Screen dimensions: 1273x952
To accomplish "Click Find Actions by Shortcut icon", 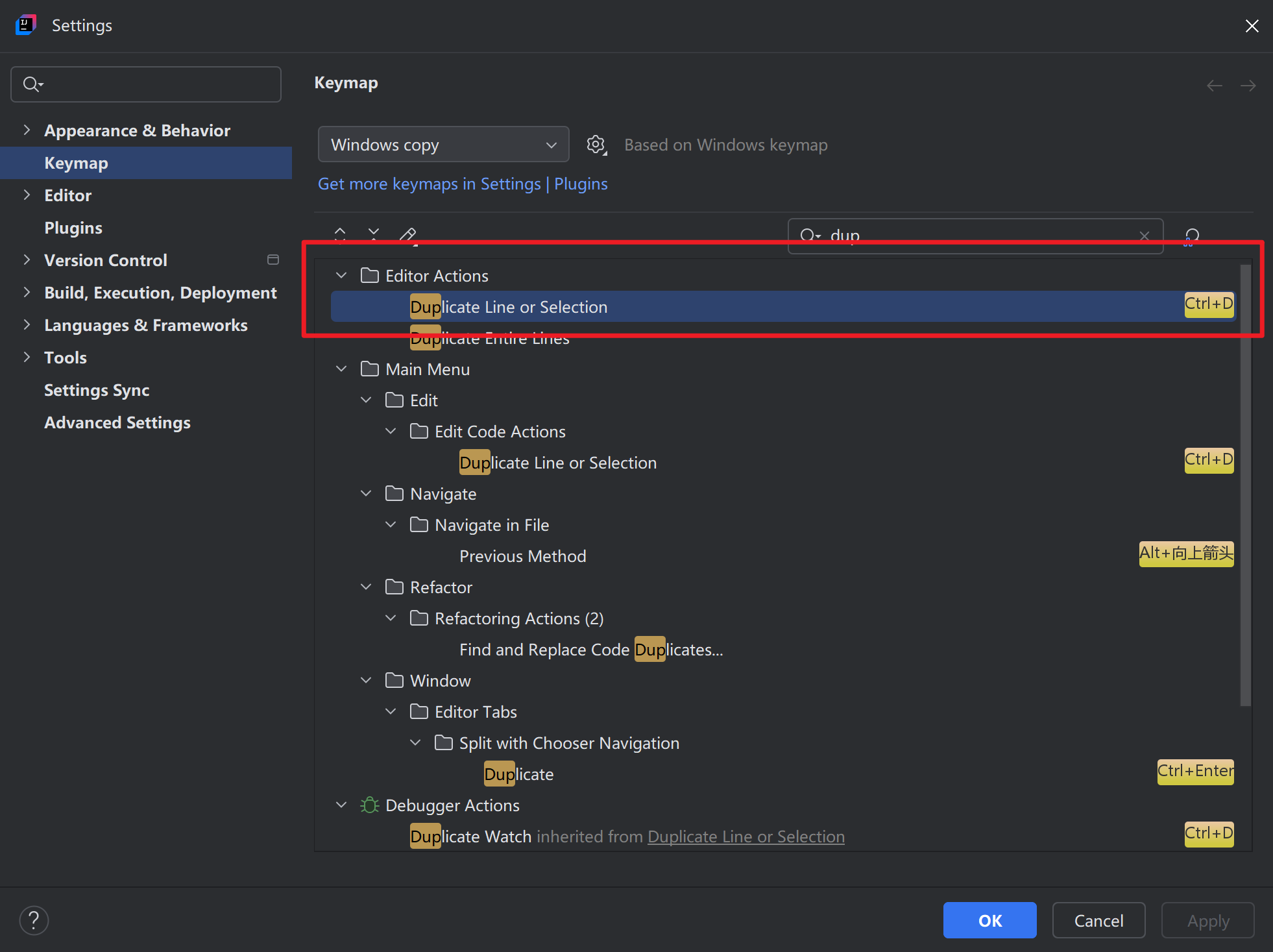I will pyautogui.click(x=1192, y=236).
